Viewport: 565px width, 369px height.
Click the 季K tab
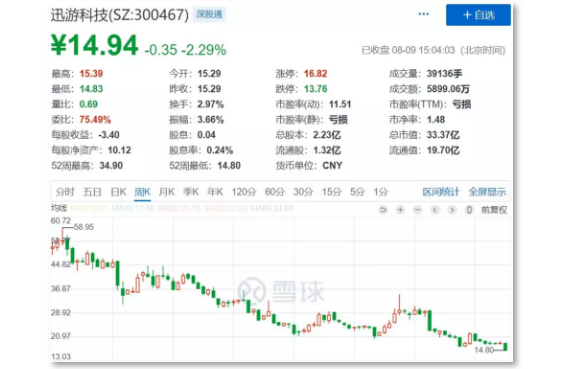[x=191, y=192]
